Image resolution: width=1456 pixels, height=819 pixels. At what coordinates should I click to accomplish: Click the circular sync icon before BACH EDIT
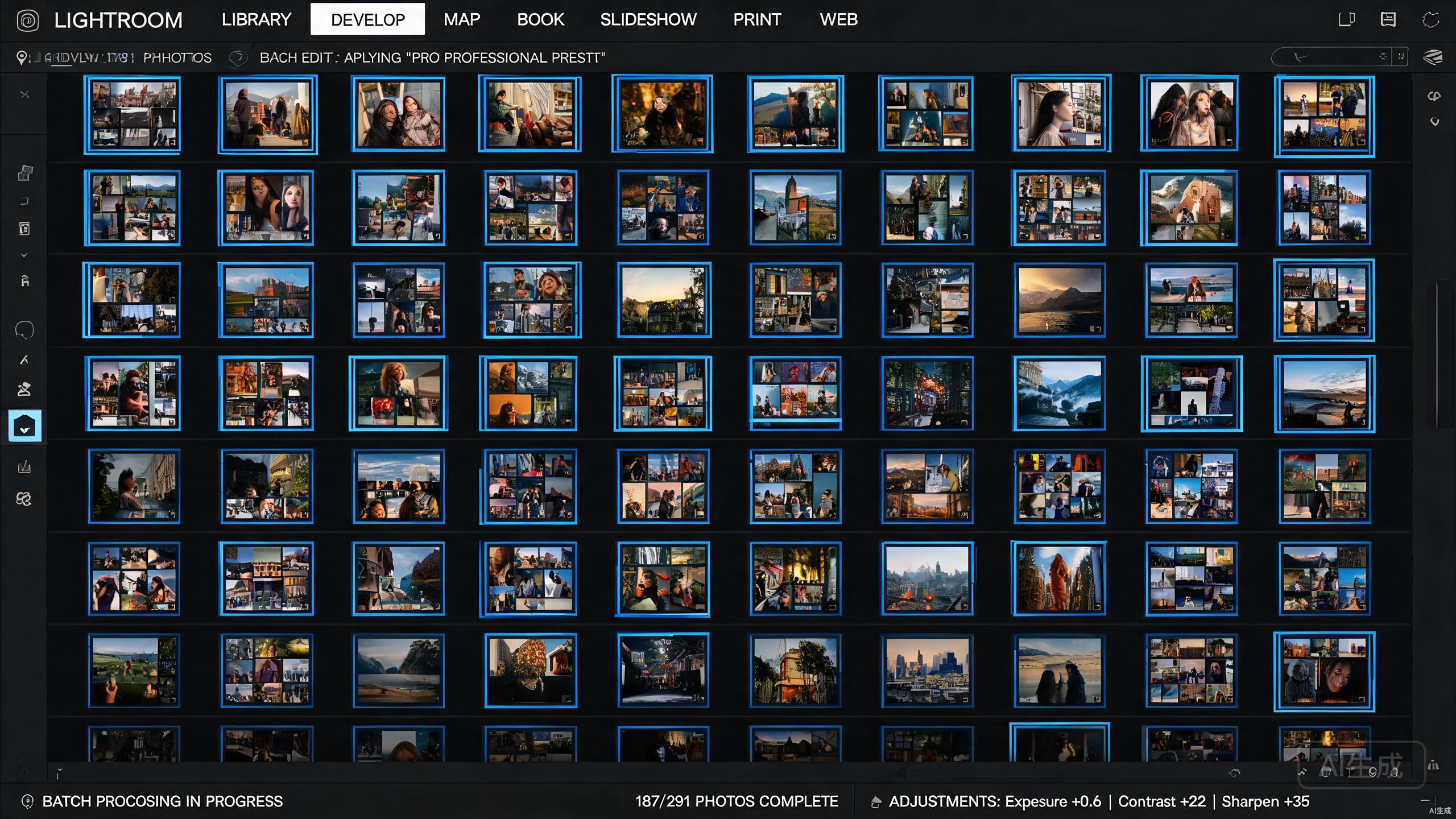tap(238, 57)
